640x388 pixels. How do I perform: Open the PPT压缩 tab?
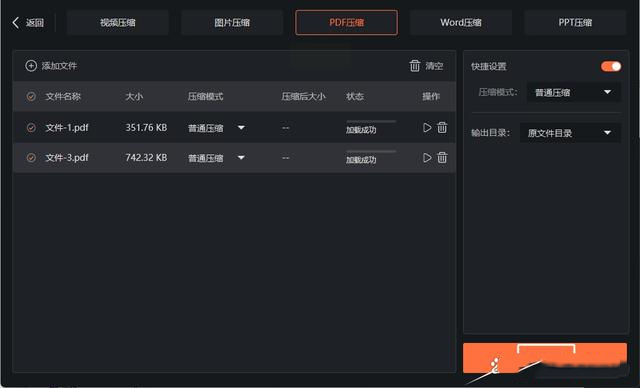(575, 22)
